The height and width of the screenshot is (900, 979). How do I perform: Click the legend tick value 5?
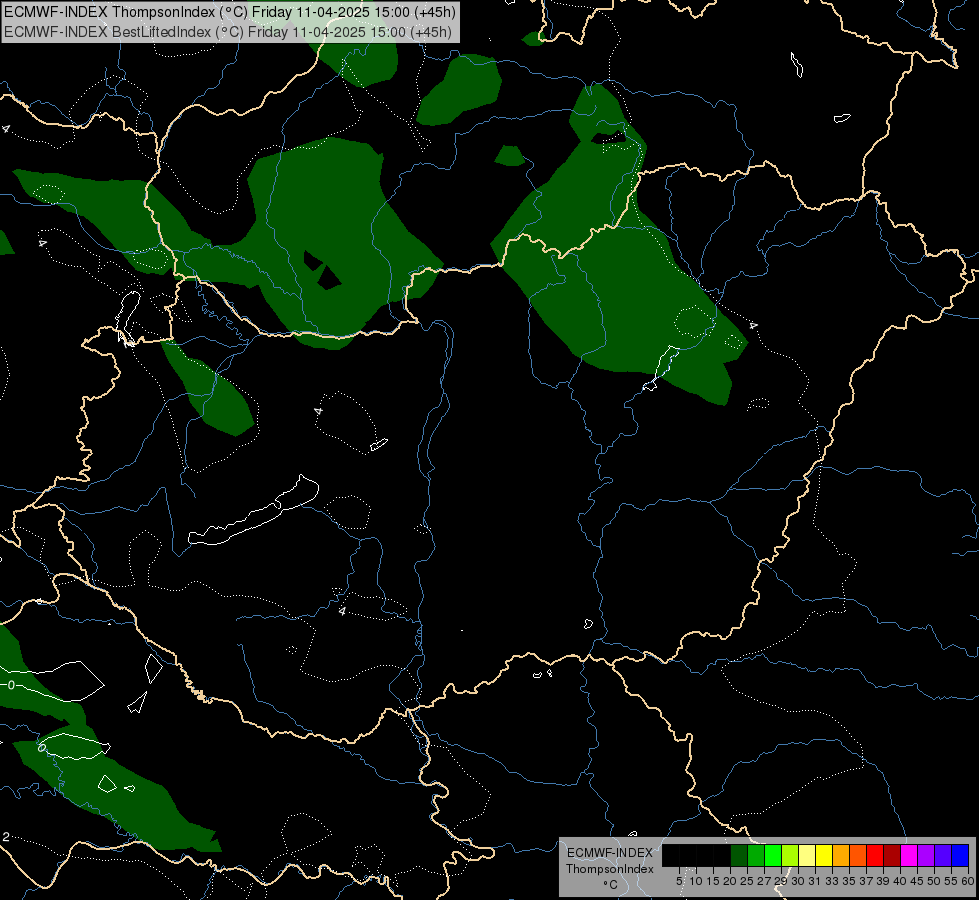point(679,881)
